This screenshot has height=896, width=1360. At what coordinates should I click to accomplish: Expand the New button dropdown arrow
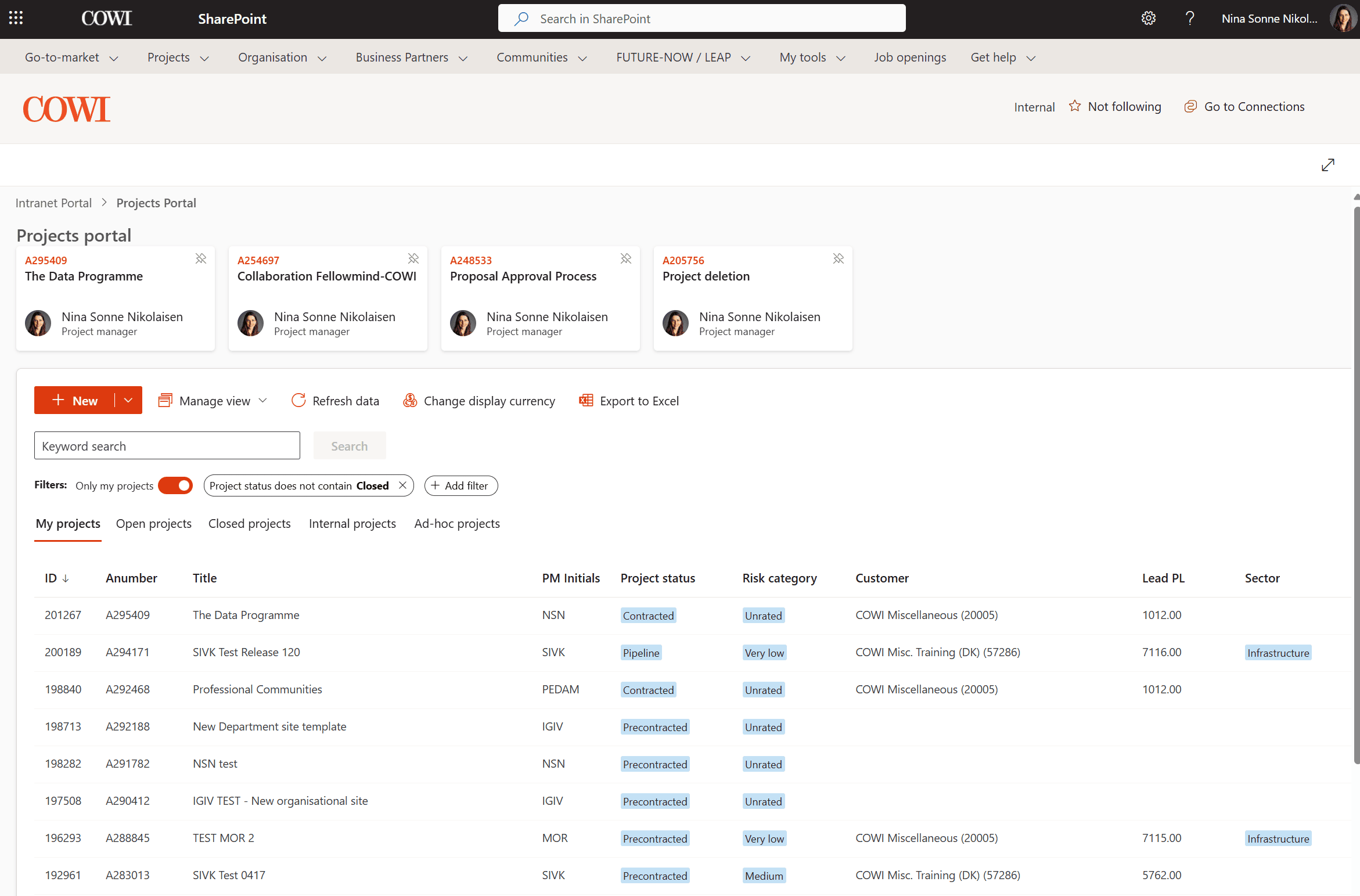(128, 401)
